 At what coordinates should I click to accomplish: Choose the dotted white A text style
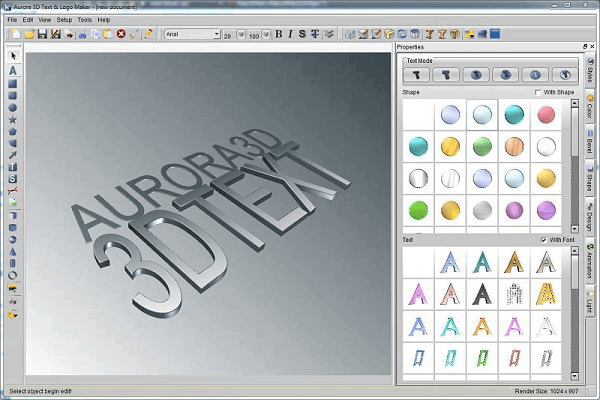pyautogui.click(x=514, y=294)
